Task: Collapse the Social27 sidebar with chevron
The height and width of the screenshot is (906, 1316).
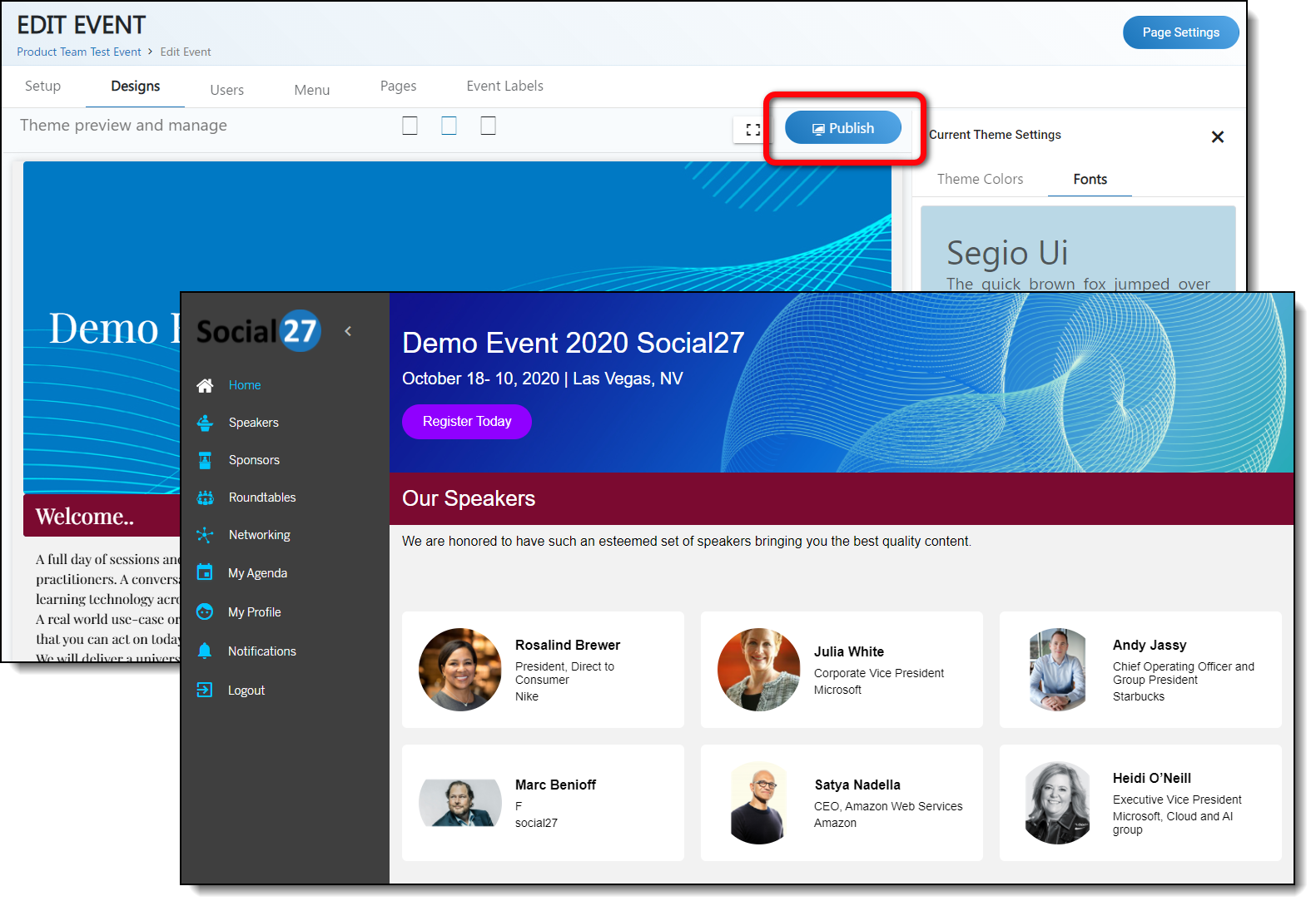Action: (348, 331)
